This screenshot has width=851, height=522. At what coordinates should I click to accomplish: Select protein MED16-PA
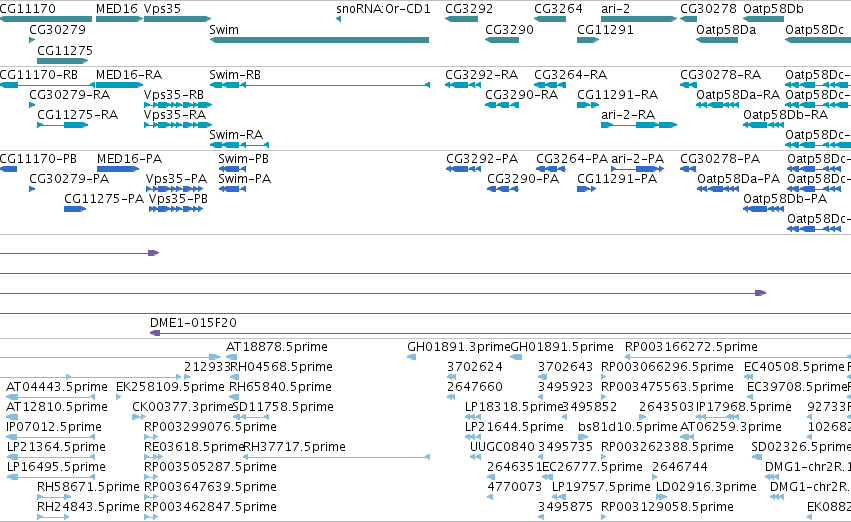tap(129, 159)
